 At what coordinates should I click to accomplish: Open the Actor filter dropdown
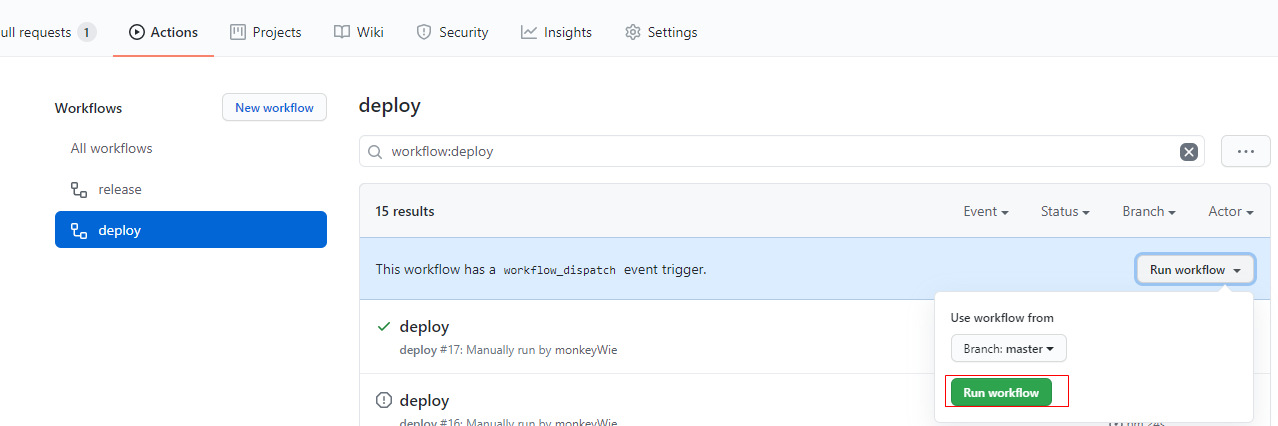pyautogui.click(x=1230, y=212)
